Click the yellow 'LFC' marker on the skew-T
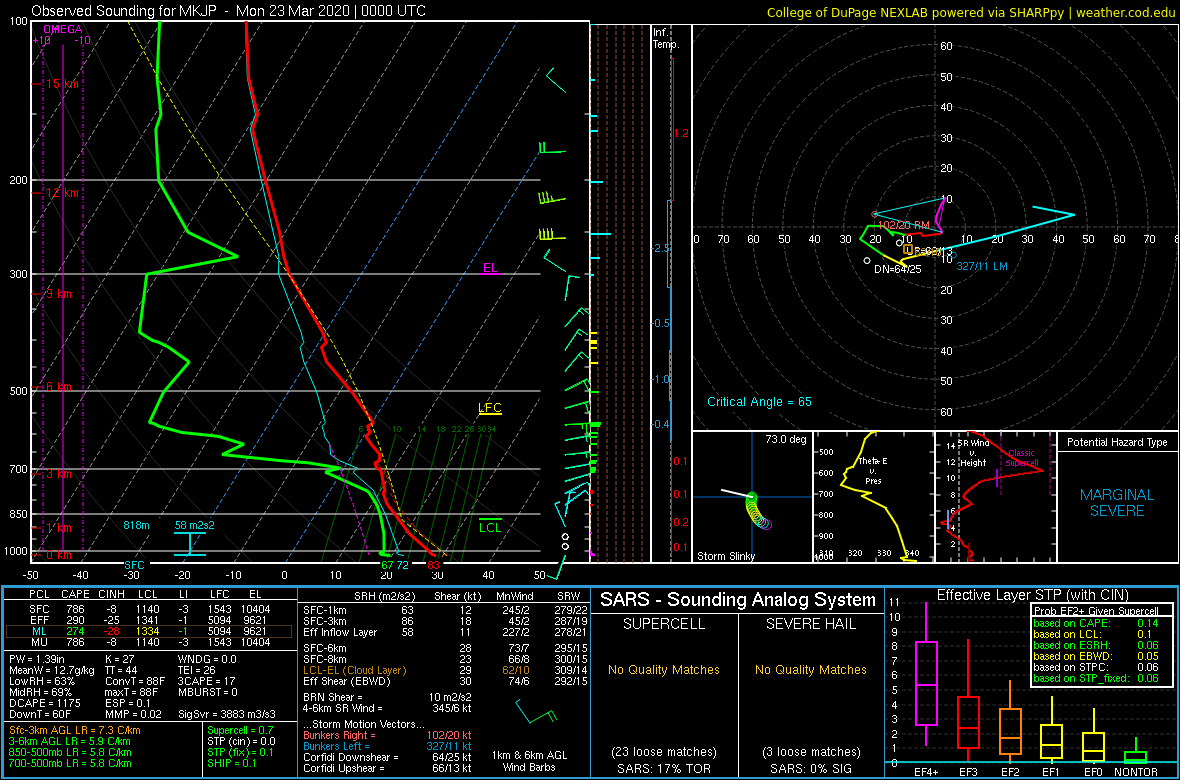 point(490,408)
